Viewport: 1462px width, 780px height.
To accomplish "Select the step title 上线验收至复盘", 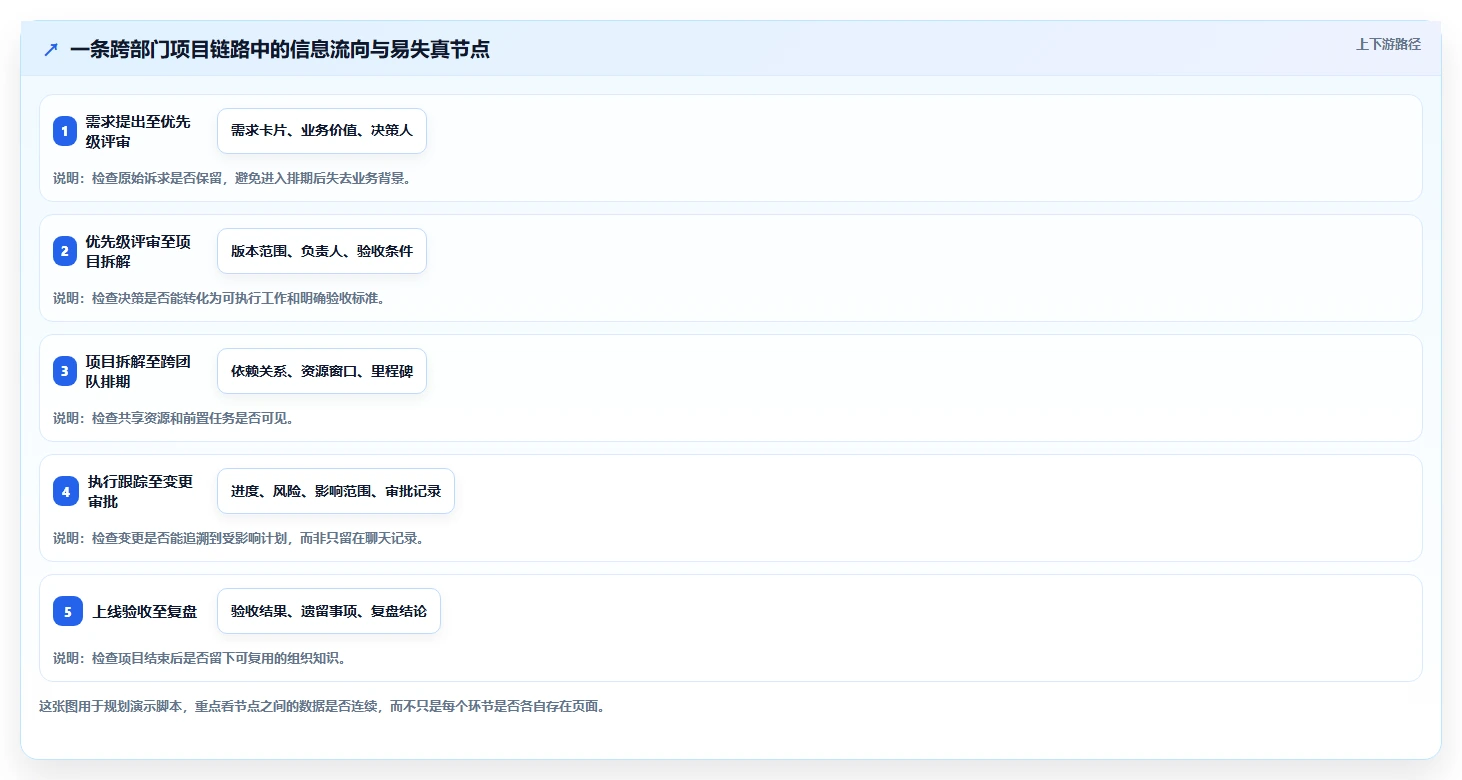I will click(145, 611).
